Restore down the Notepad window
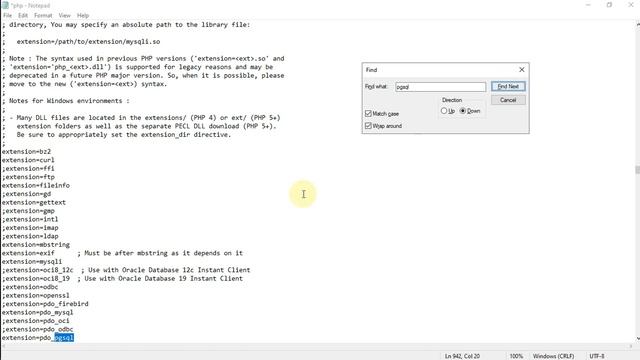The height and width of the screenshot is (360, 640). [x=609, y=5]
